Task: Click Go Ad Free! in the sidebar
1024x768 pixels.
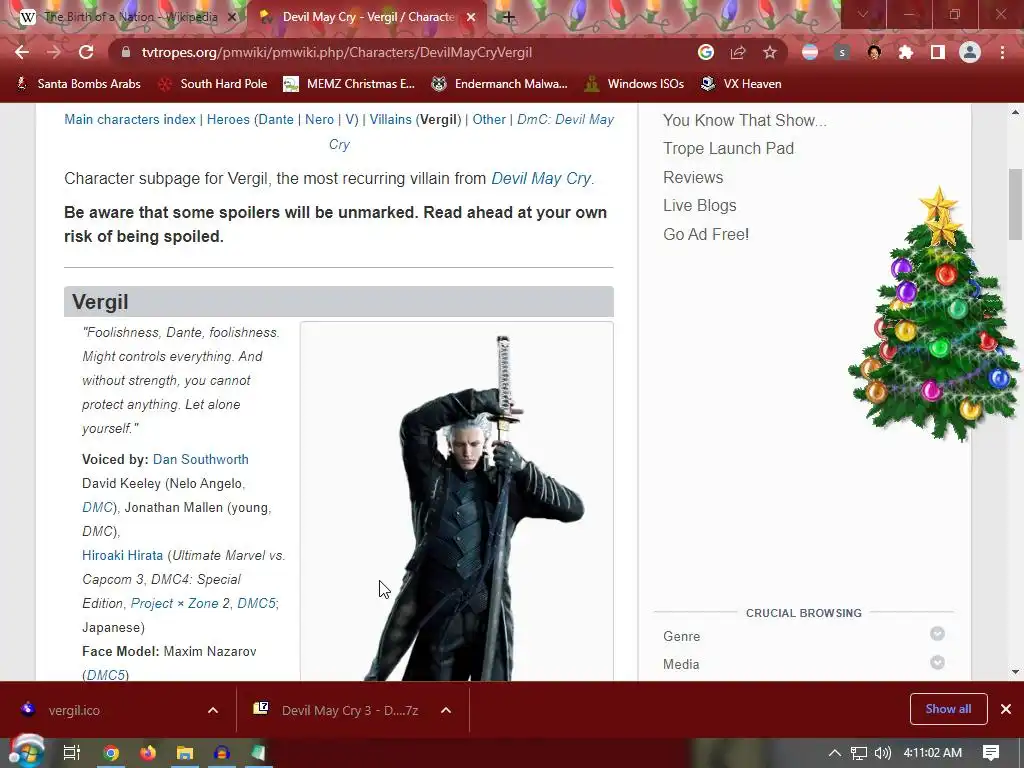Action: point(706,234)
